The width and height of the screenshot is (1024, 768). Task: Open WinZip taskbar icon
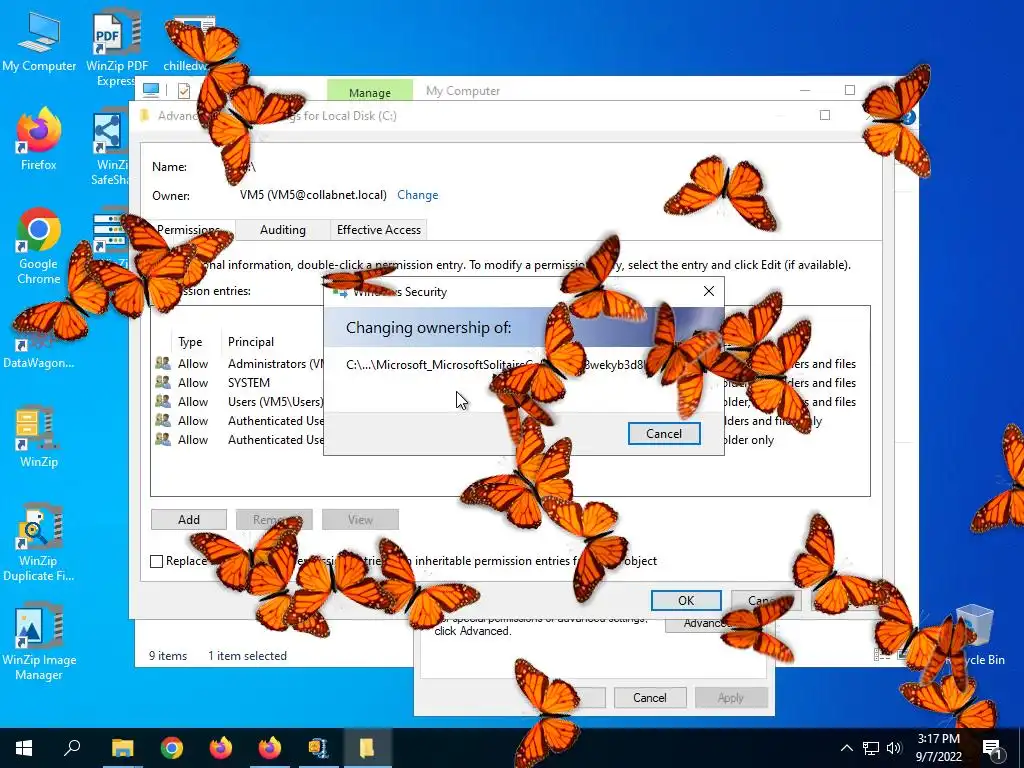pos(319,748)
